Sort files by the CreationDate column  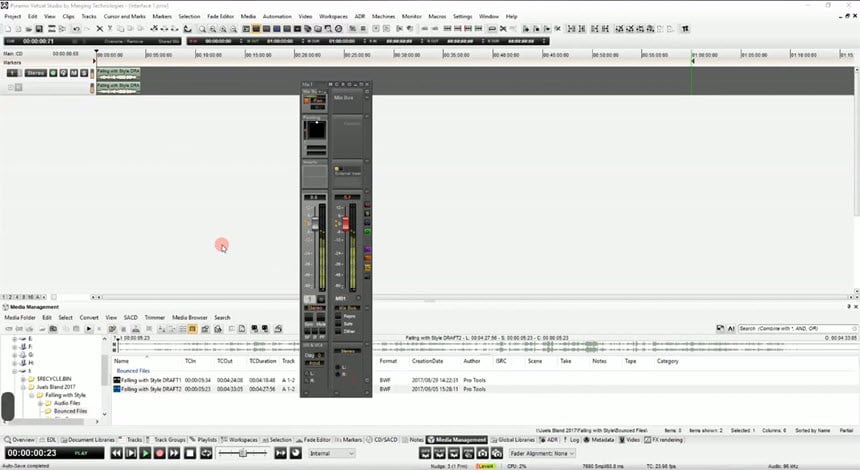[427, 361]
